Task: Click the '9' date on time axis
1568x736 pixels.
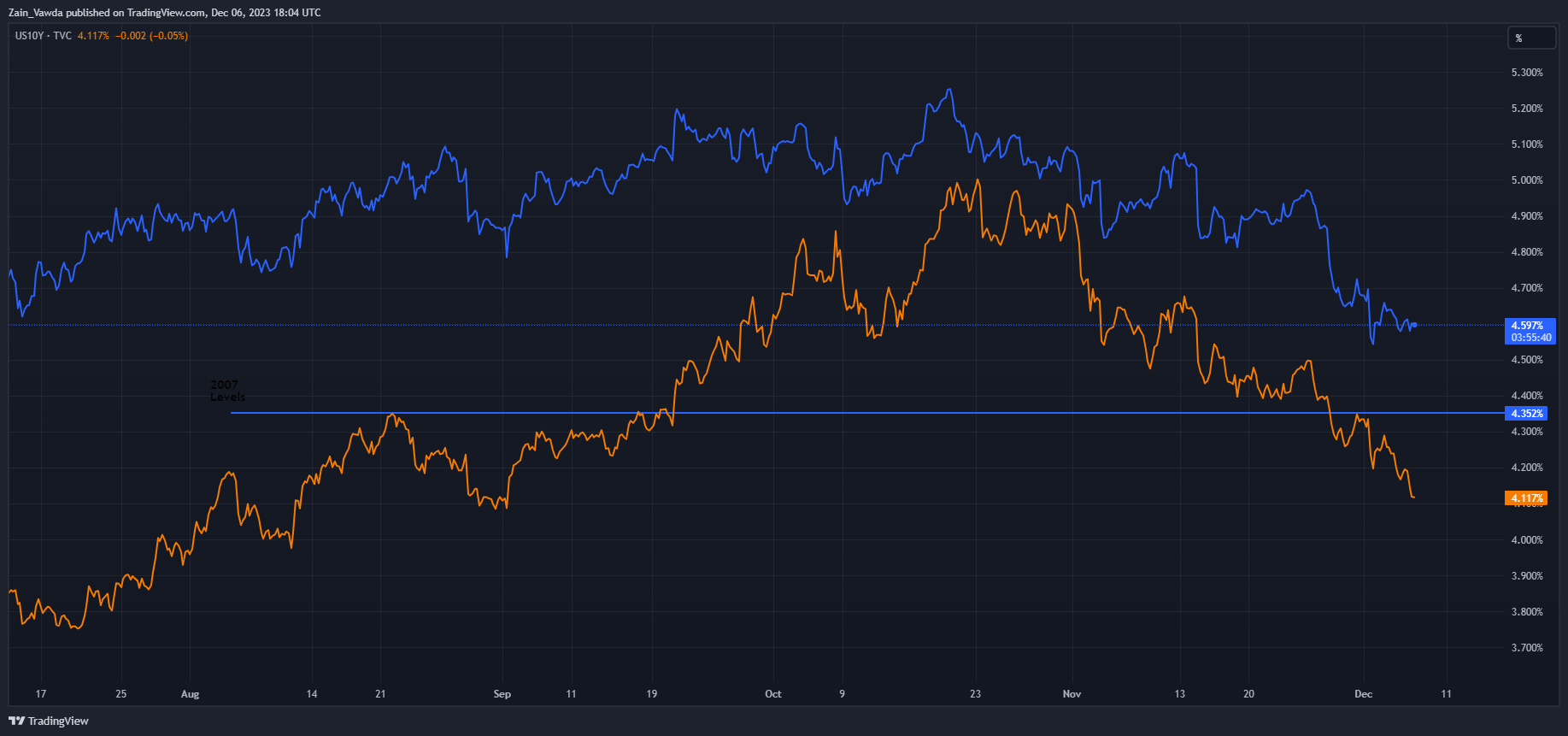Action: 843,694
